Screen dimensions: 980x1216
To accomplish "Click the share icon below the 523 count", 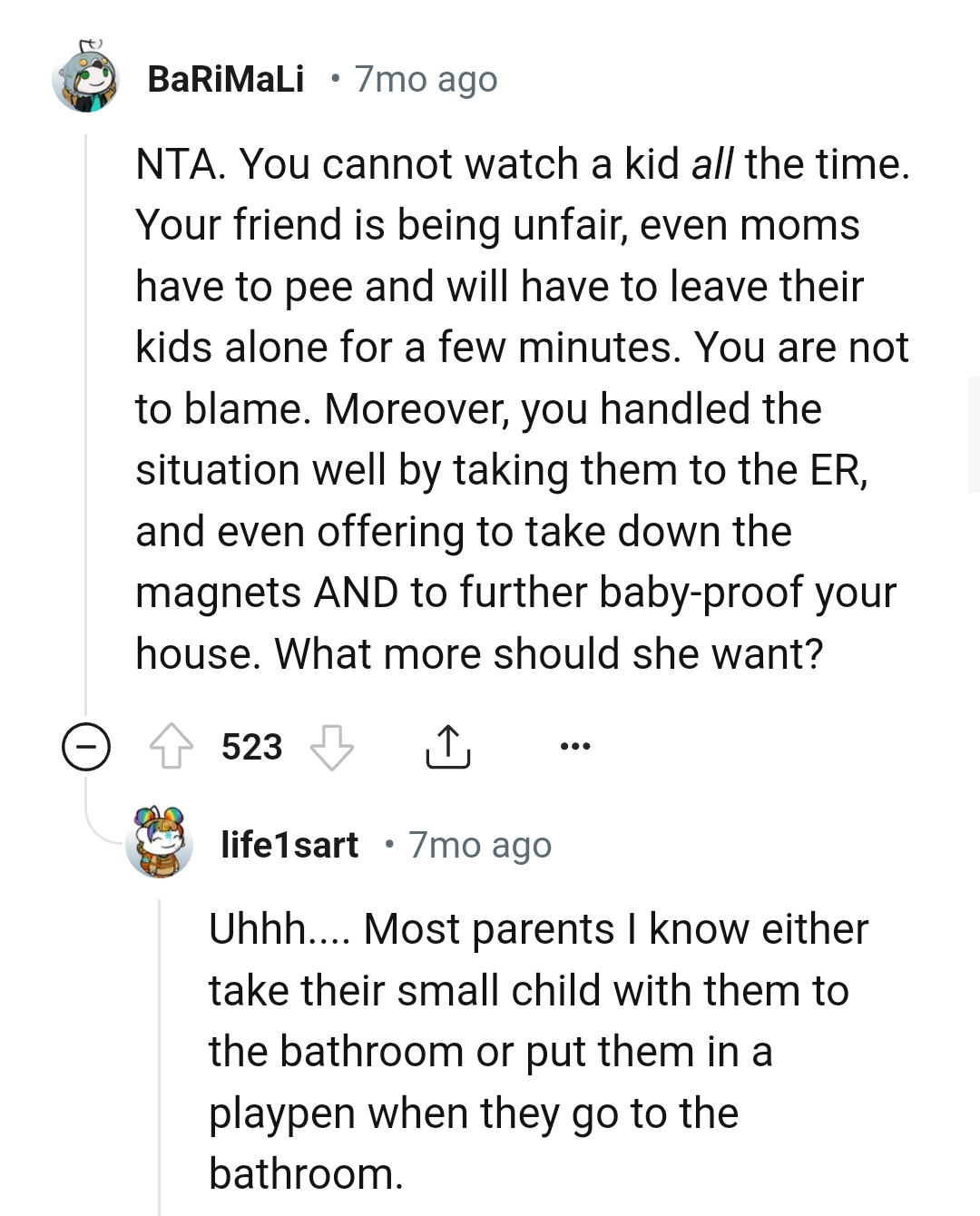I will pos(447,747).
